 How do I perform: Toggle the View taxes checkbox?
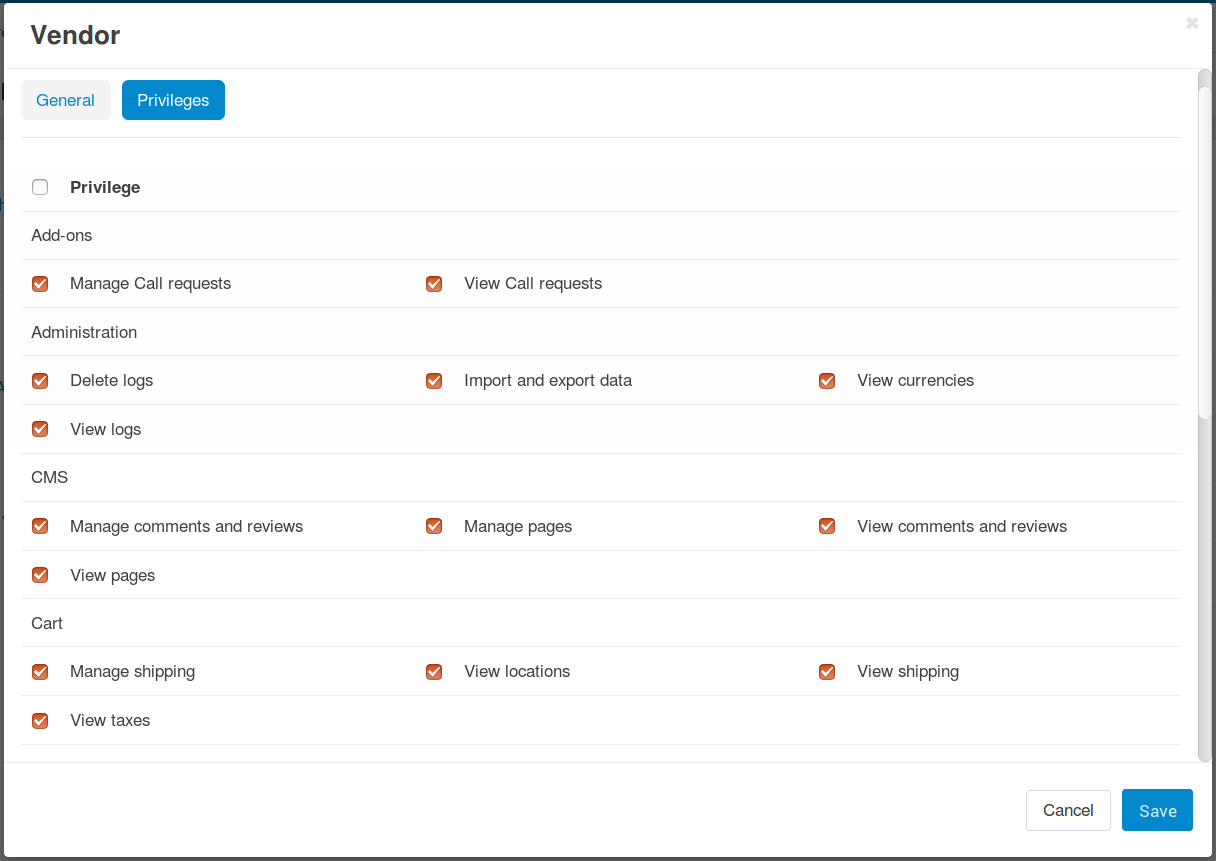point(40,720)
